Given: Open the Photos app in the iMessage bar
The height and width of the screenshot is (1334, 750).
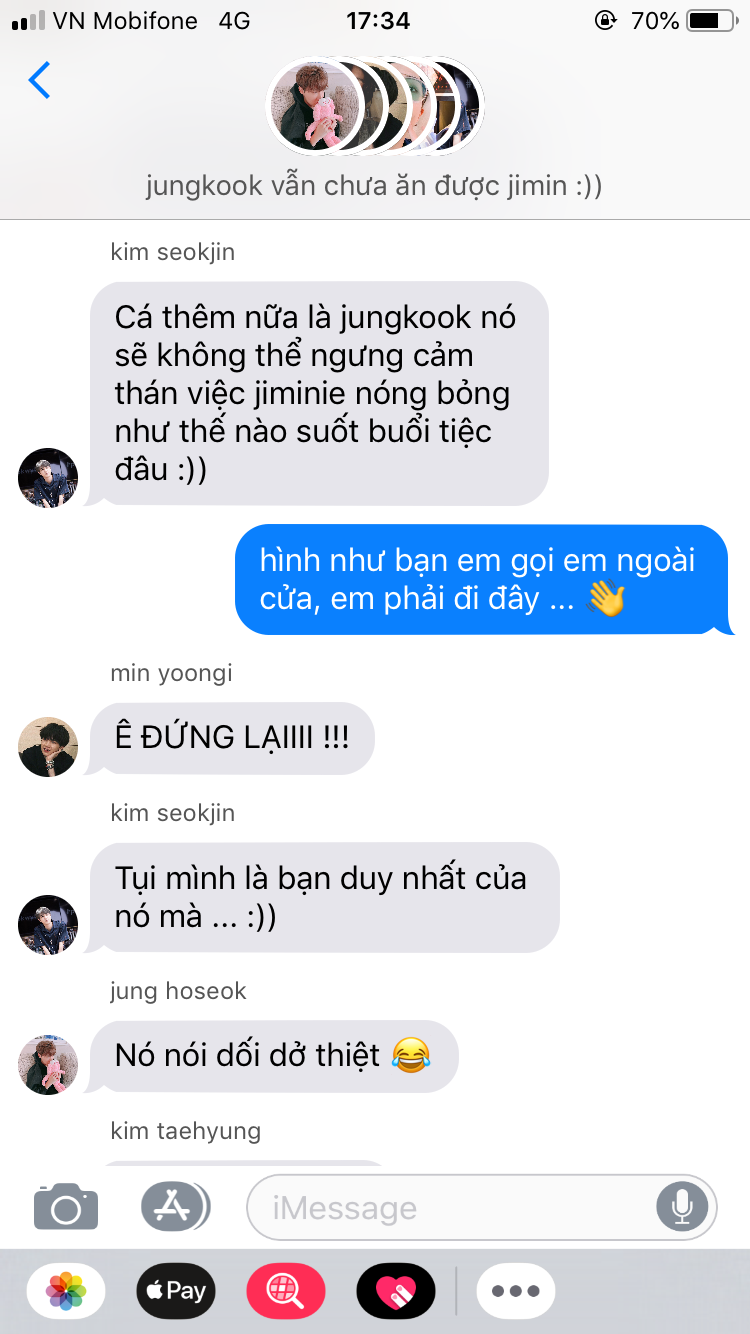Looking at the screenshot, I should coord(66,1291).
